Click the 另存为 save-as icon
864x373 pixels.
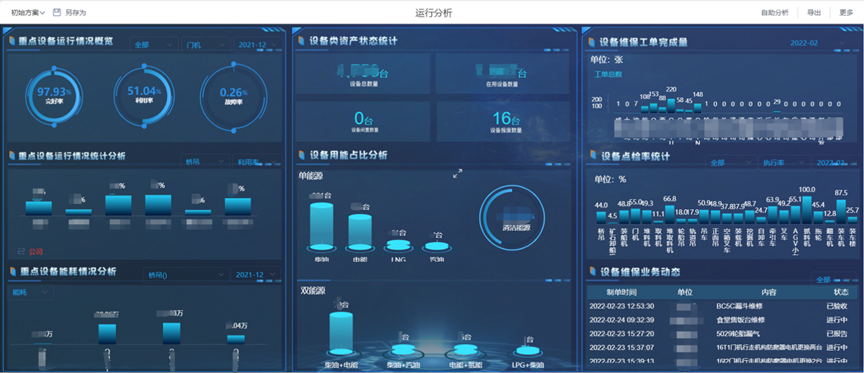pyautogui.click(x=56, y=12)
